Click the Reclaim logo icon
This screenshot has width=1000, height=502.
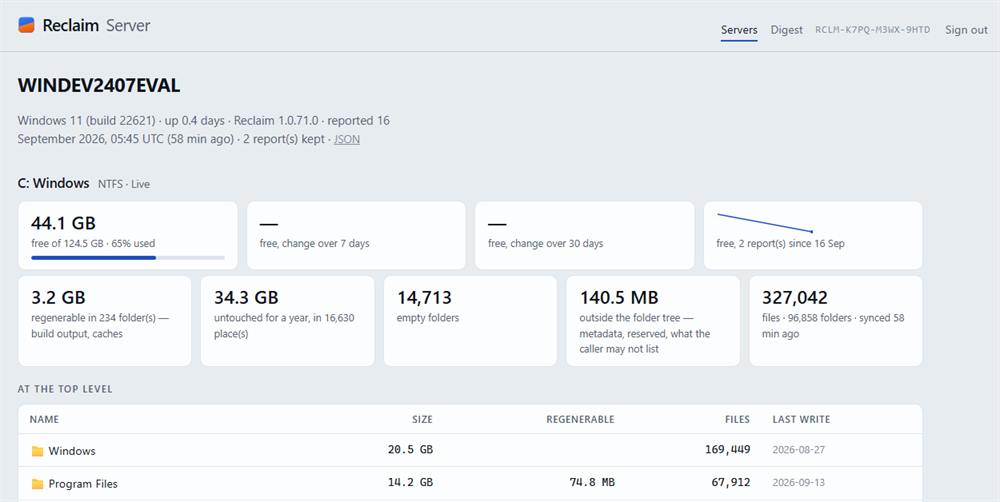[x=26, y=25]
